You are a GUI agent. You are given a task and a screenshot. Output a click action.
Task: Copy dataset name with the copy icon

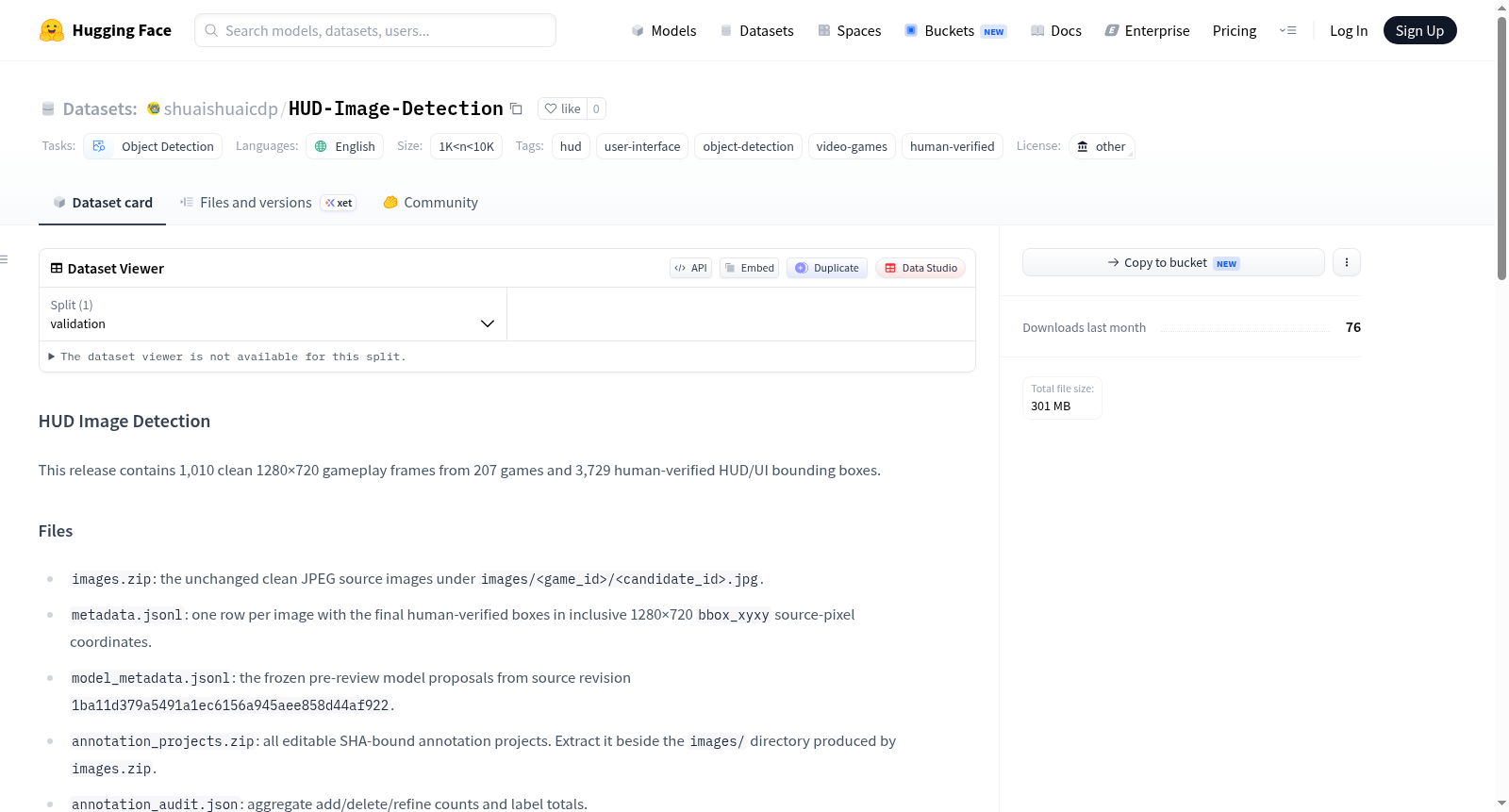click(x=516, y=108)
